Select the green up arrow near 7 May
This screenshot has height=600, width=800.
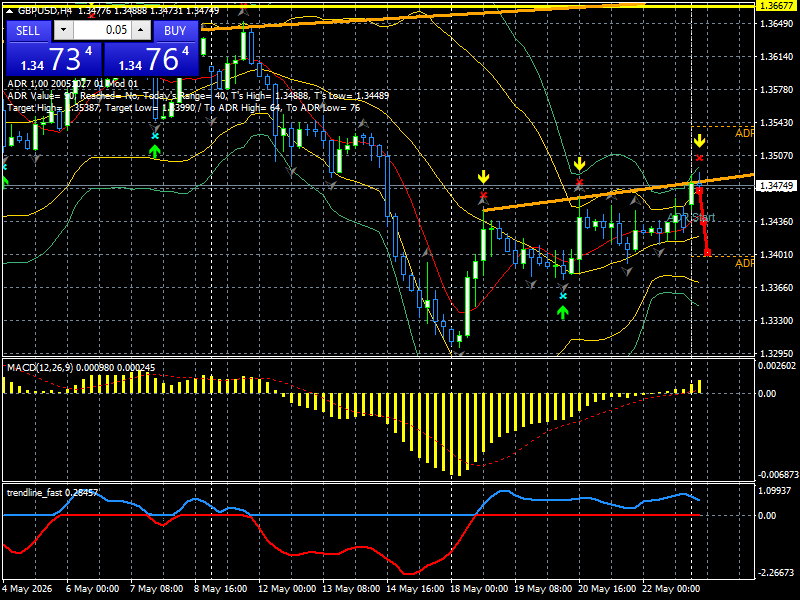click(x=155, y=151)
